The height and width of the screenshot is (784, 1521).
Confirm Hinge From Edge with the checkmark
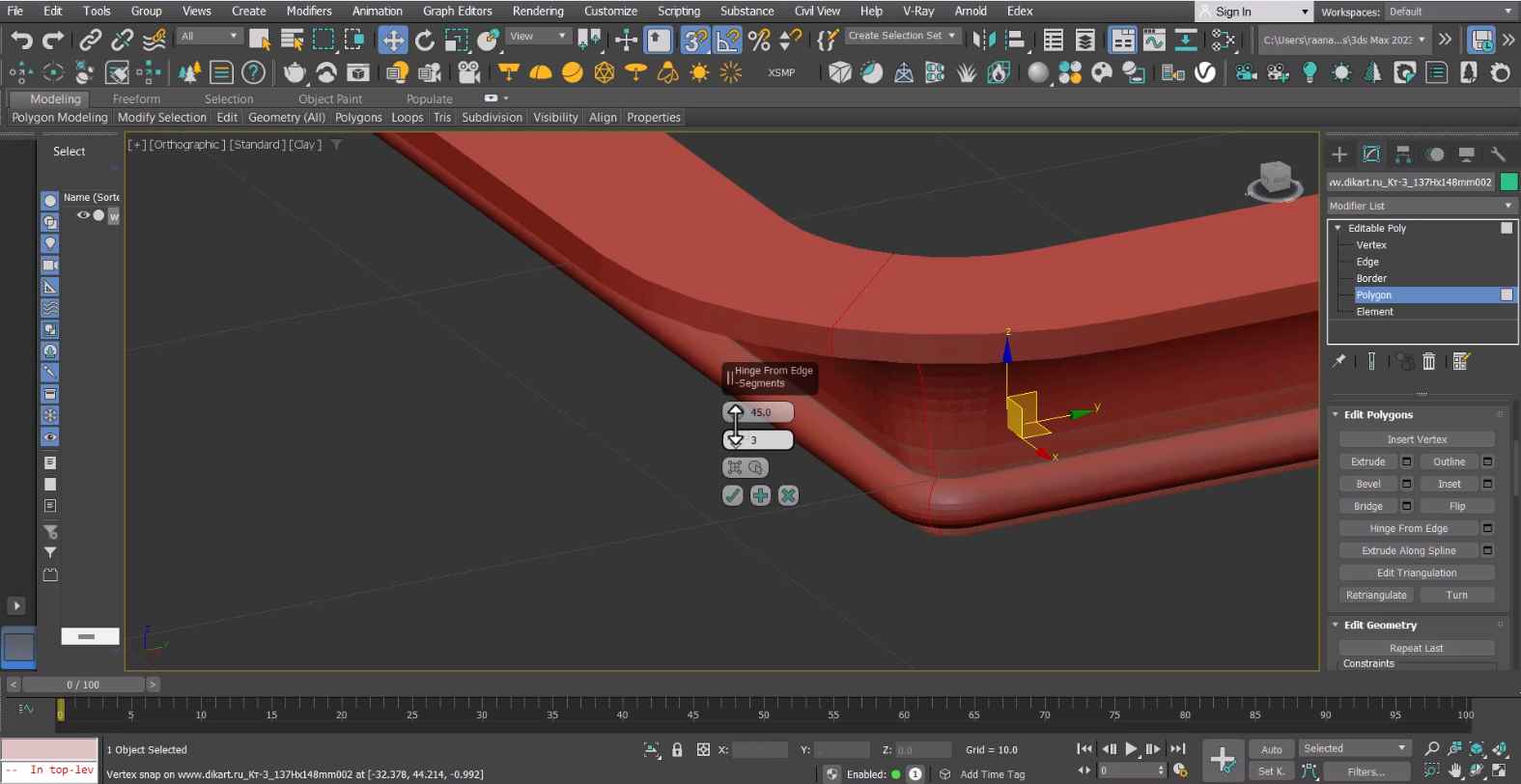(x=733, y=495)
